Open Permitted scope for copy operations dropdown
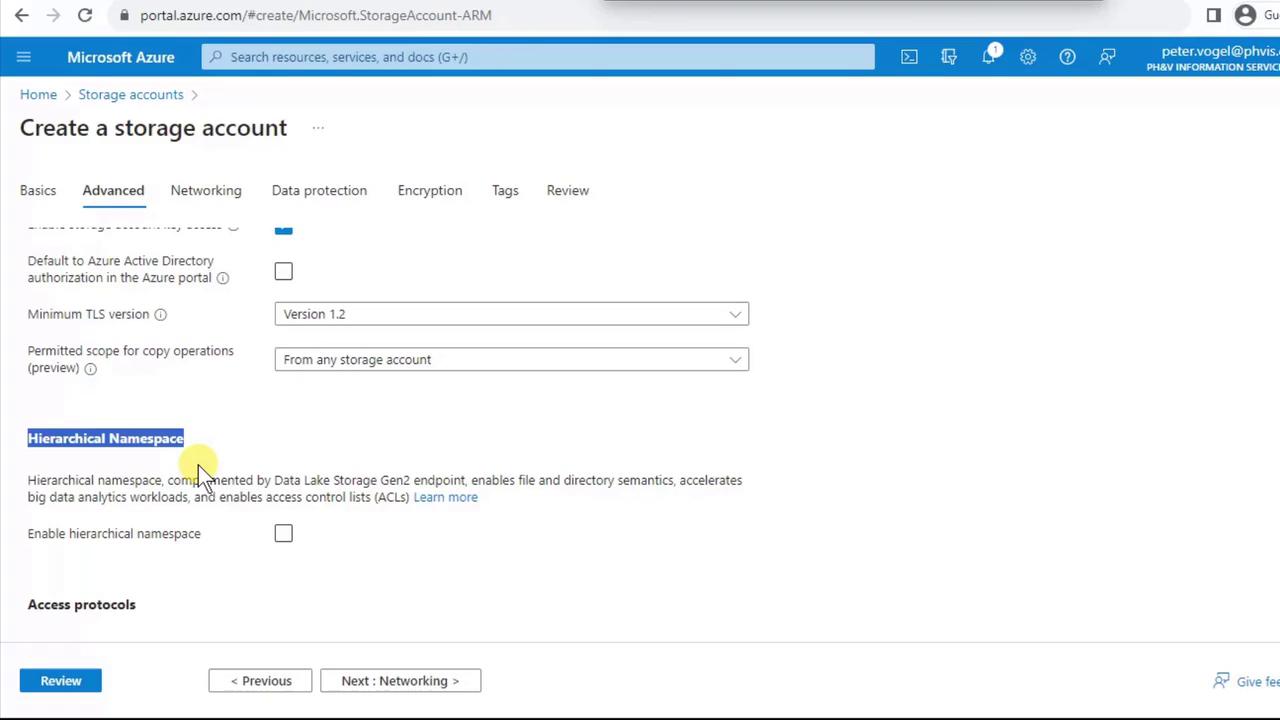Viewport: 1280px width, 720px height. click(511, 359)
